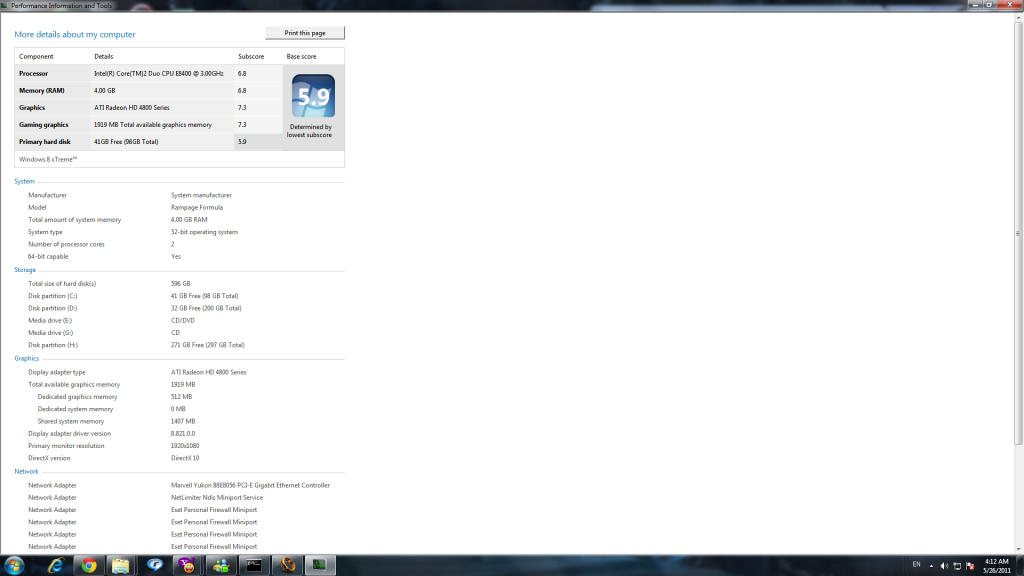Screen dimensions: 1024x576
Task: Click the 5.9 base score badge
Action: (x=313, y=96)
